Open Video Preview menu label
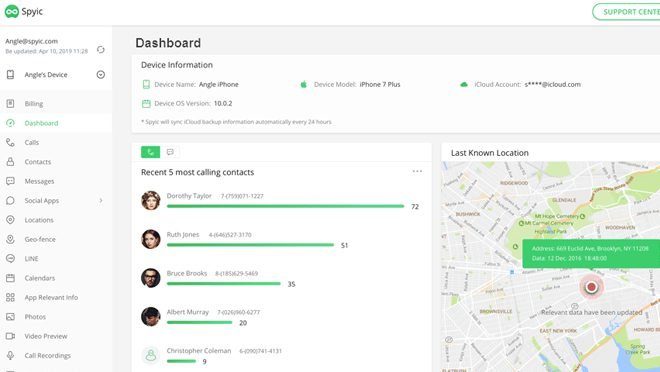 click(x=46, y=336)
